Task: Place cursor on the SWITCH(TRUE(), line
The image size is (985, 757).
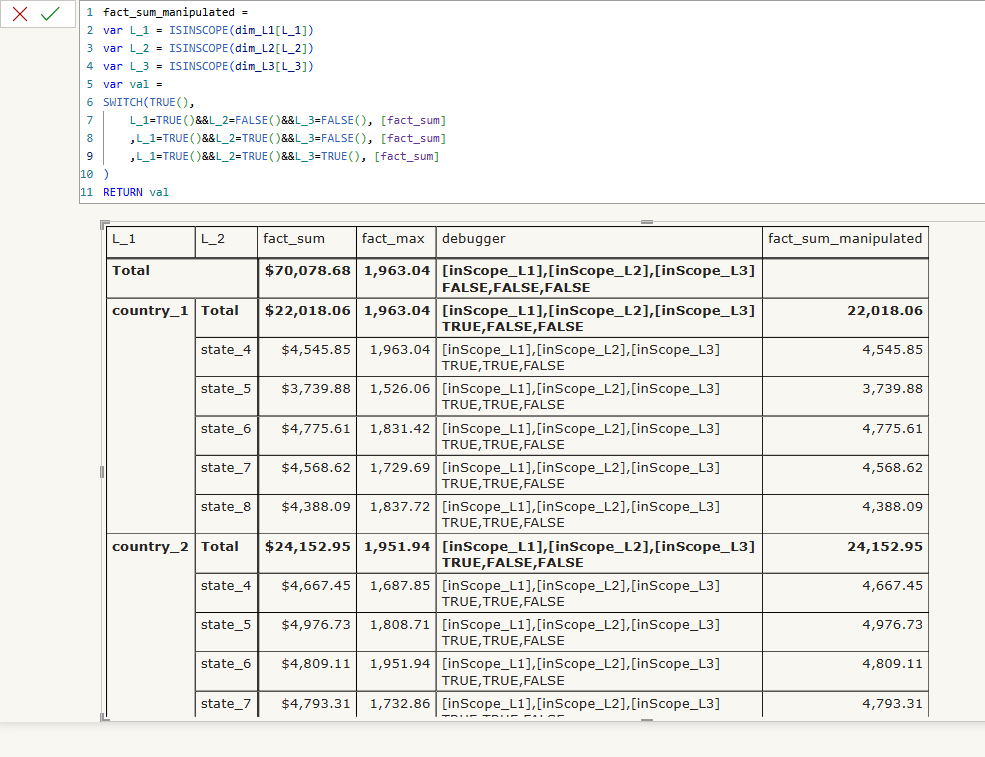Action: (149, 102)
